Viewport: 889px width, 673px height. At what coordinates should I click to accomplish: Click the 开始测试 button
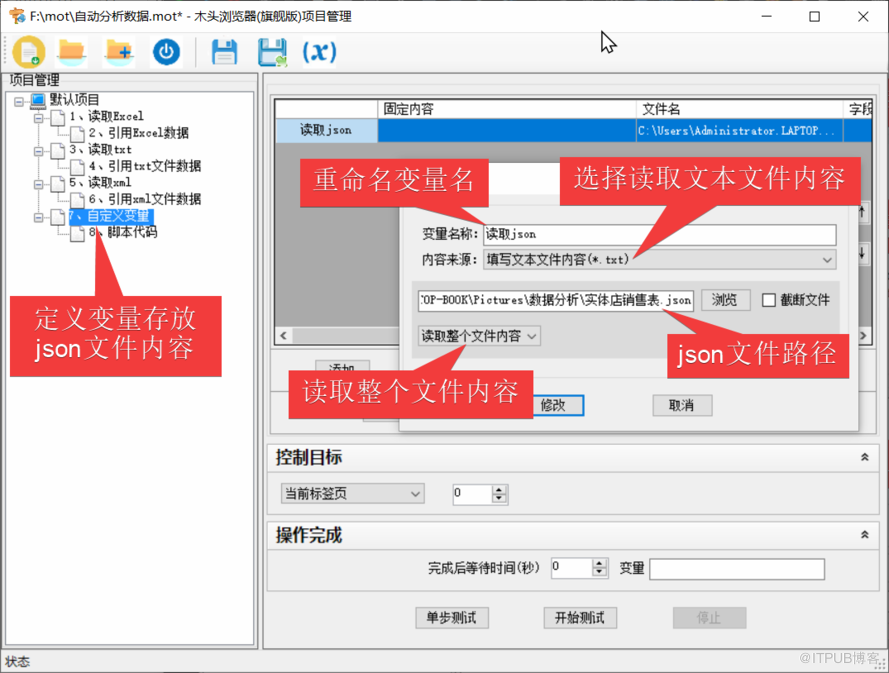coord(579,617)
